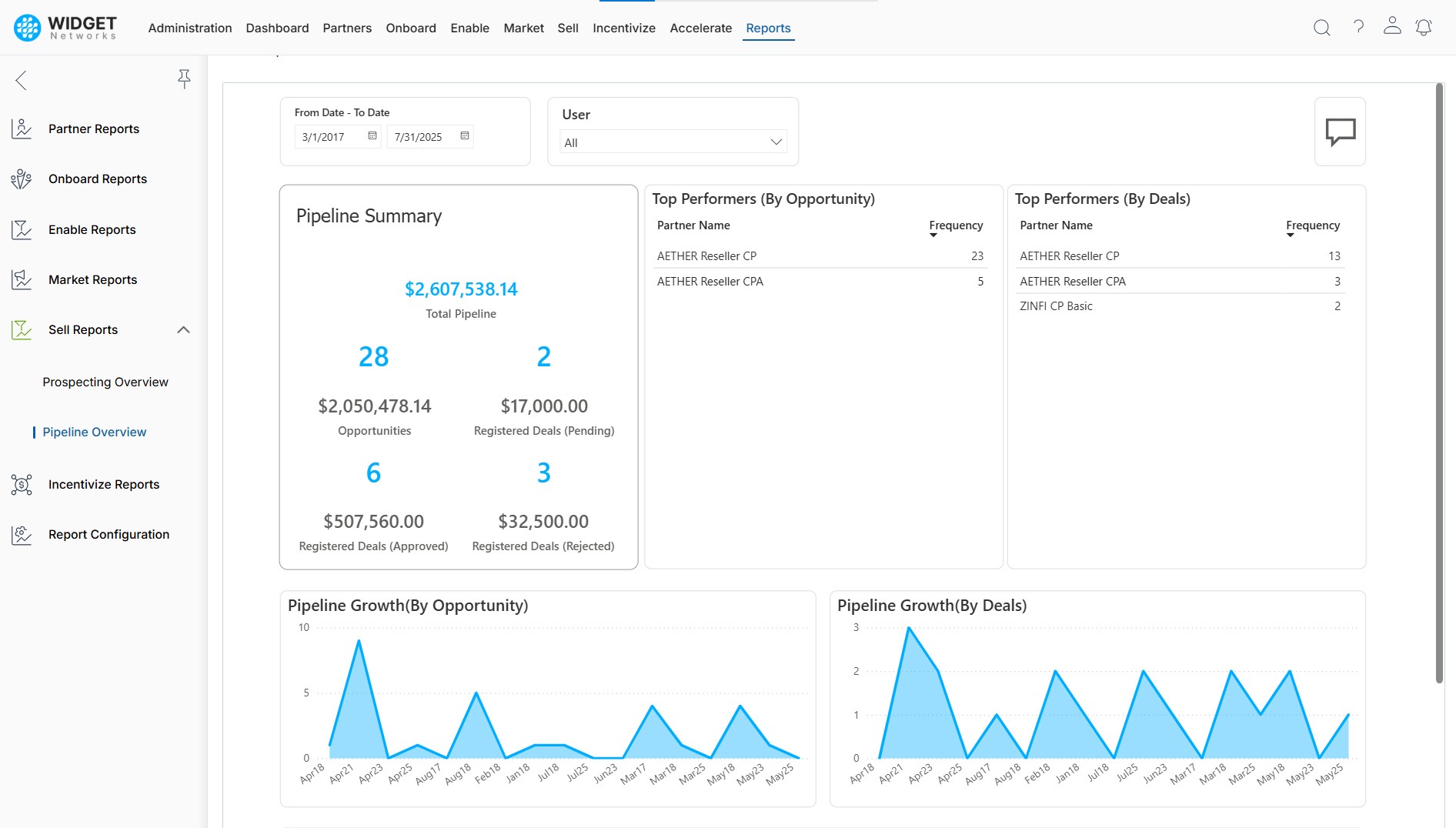Sort deals performers by Frequency column
This screenshot has width=1456, height=828.
tap(1312, 225)
